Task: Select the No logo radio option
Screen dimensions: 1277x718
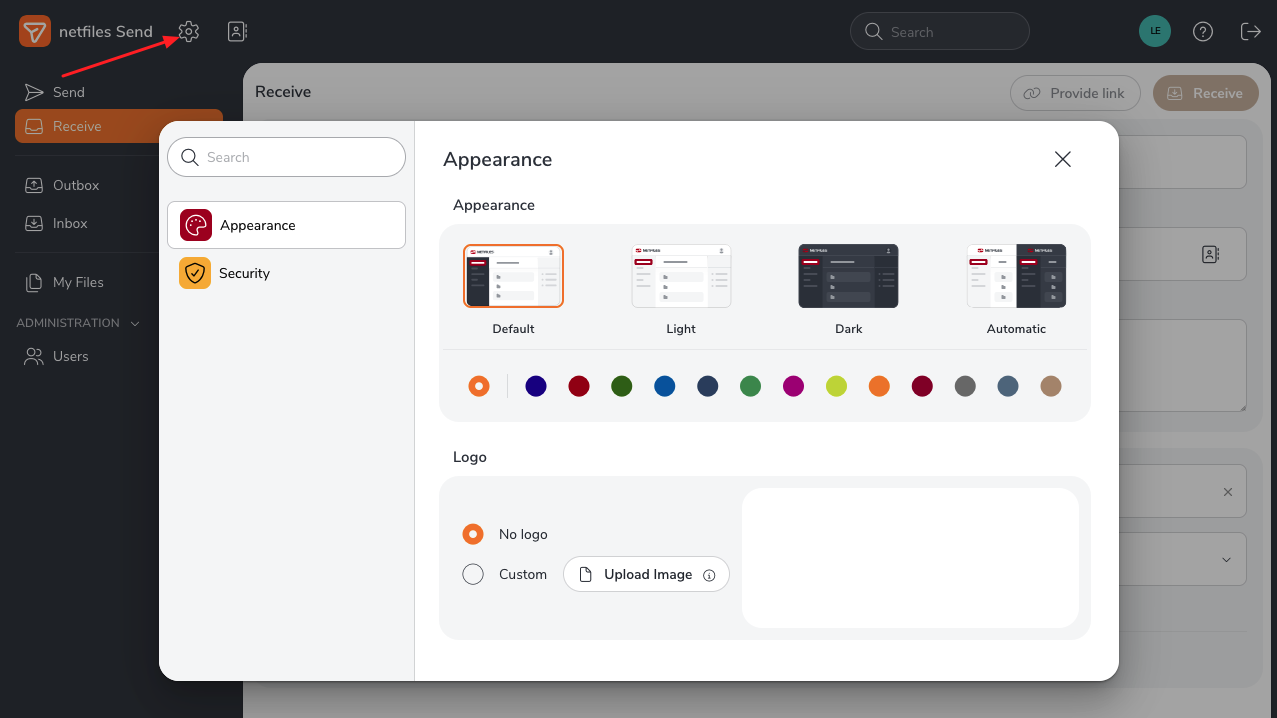Action: point(473,534)
